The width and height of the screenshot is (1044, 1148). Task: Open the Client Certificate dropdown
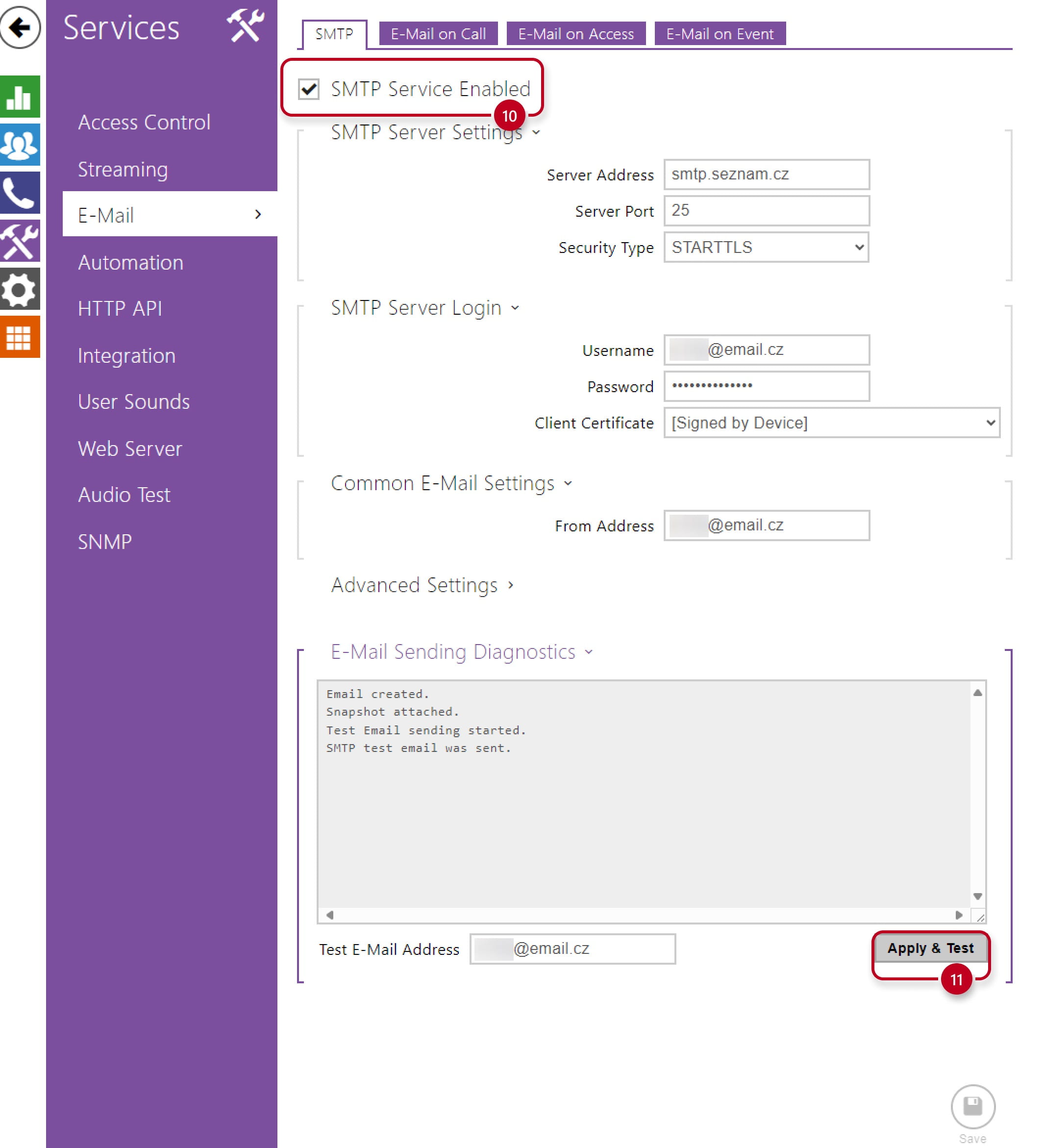point(832,423)
